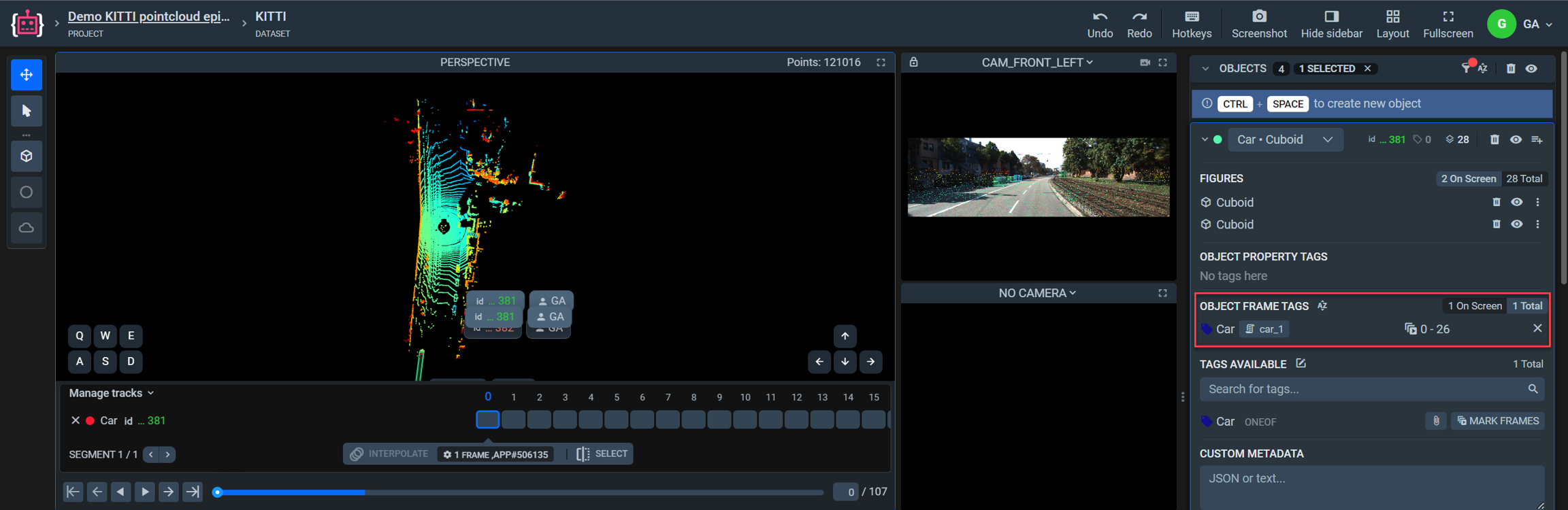Click the Search for tags input field

[x=1364, y=389]
